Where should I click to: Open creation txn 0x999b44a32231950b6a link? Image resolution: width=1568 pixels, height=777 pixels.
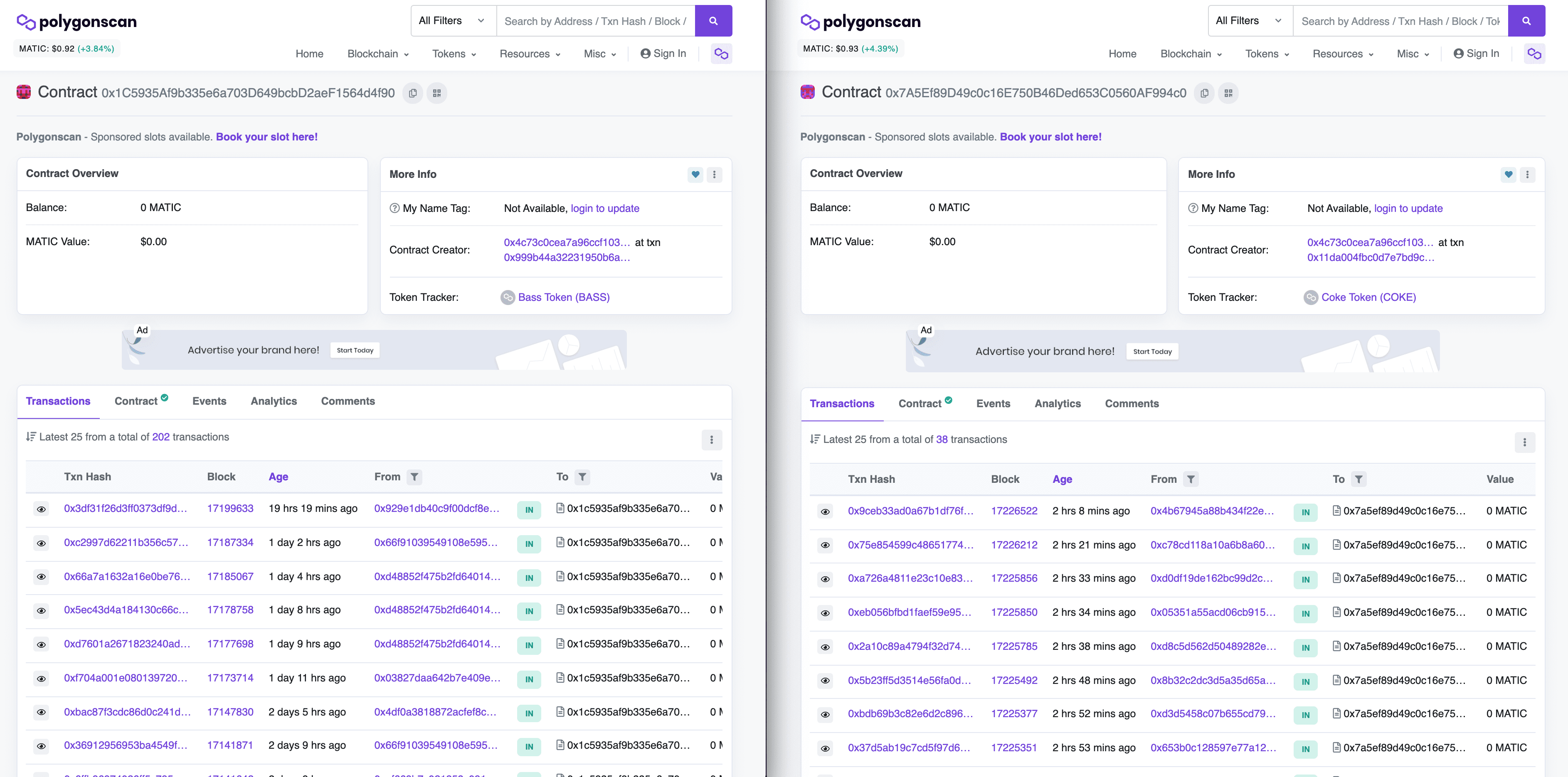(567, 257)
